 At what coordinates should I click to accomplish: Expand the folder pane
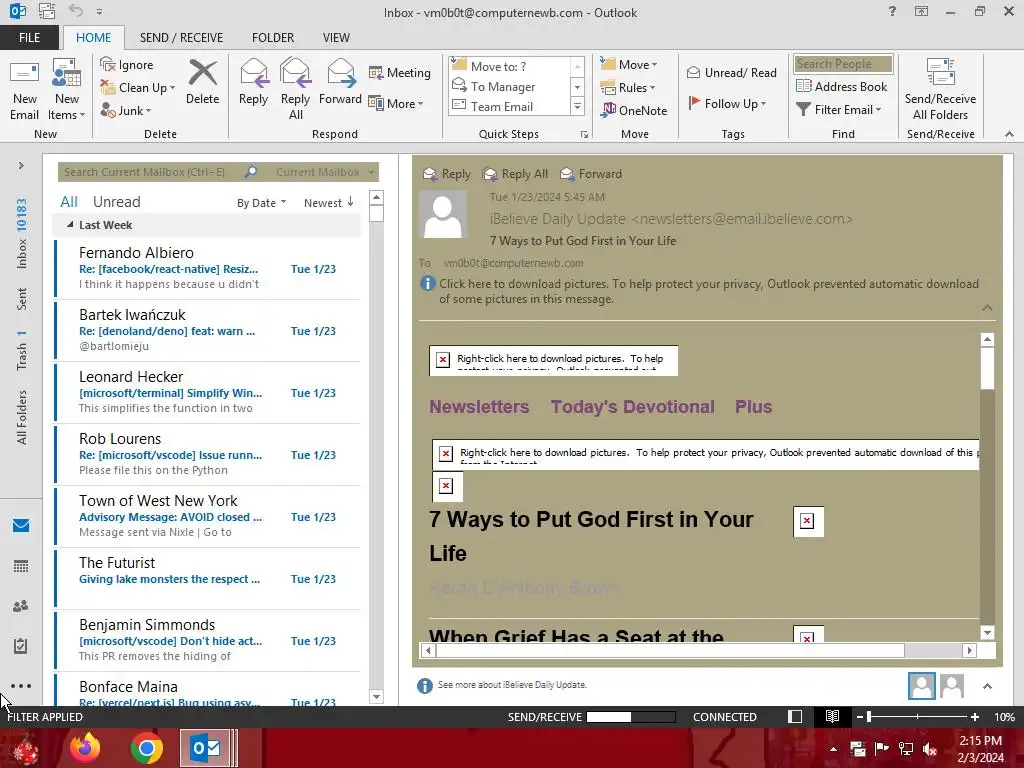21,166
